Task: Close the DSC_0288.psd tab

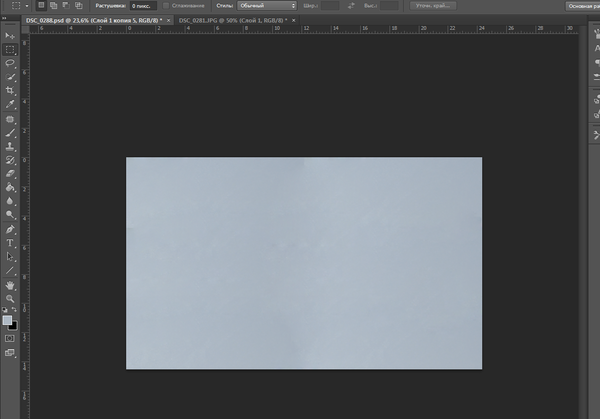Action: click(x=168, y=20)
